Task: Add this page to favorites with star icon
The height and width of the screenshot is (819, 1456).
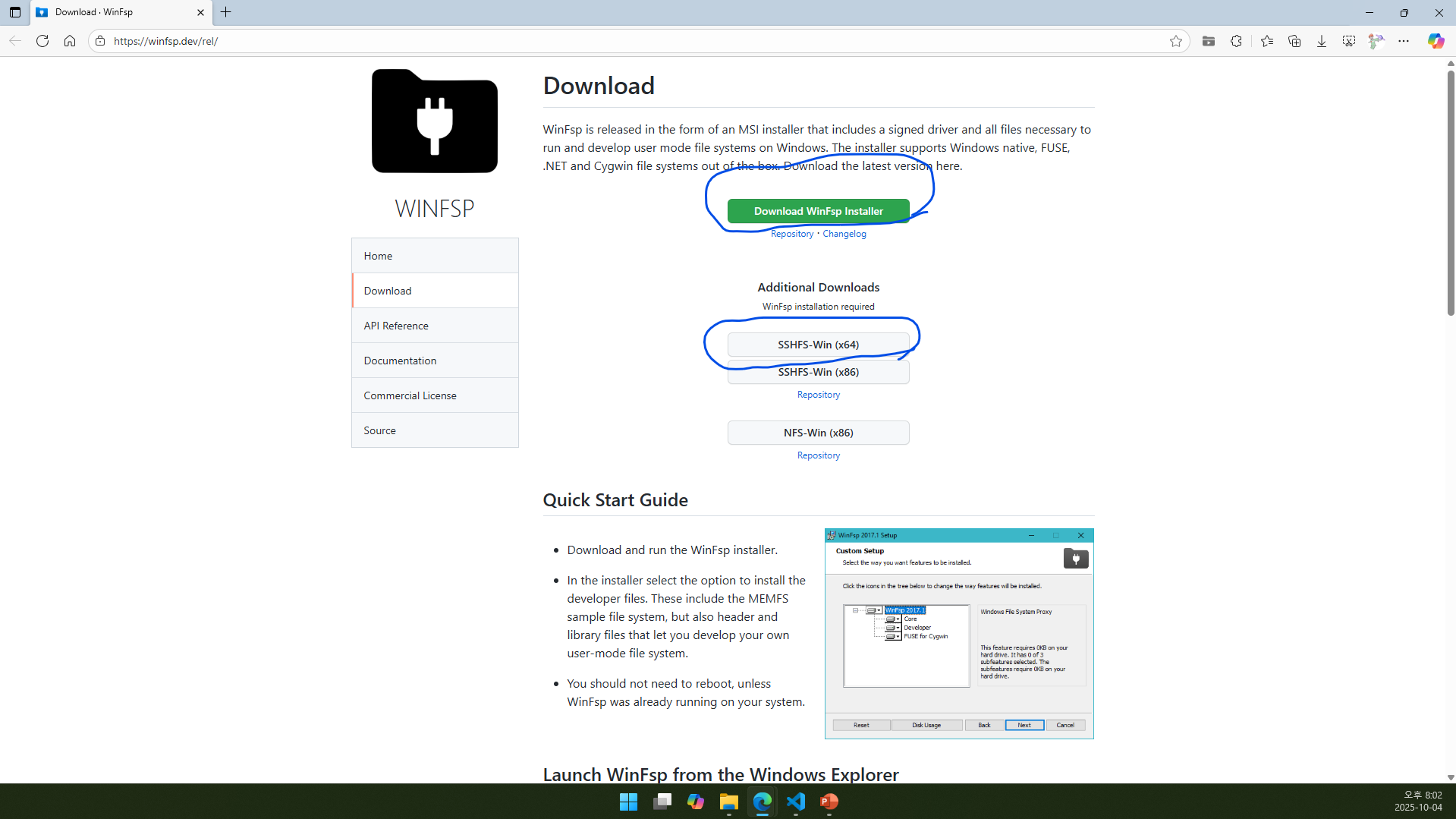Action: (x=1175, y=41)
